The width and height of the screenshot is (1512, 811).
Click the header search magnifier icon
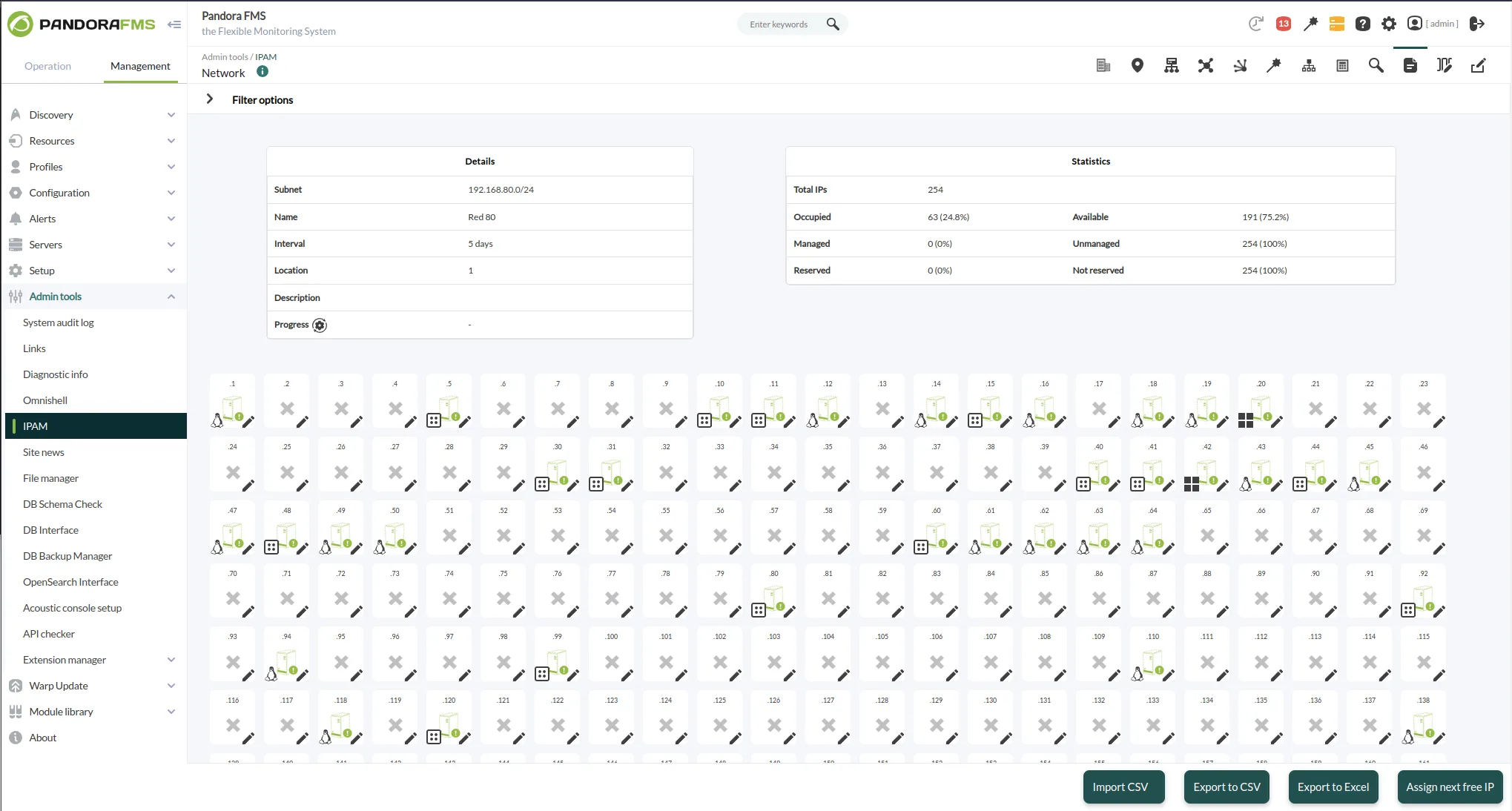(833, 24)
